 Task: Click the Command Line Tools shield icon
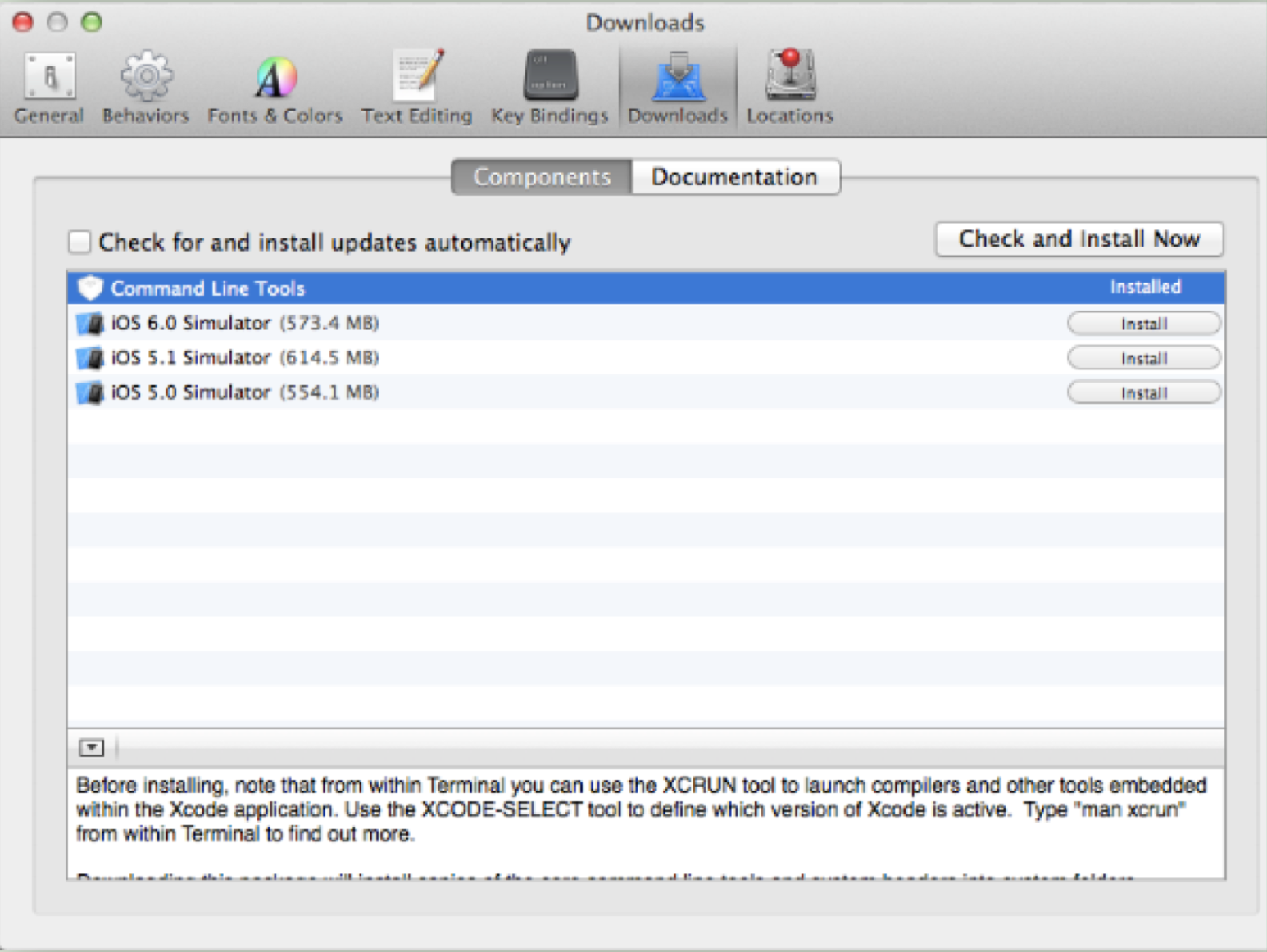[x=90, y=288]
